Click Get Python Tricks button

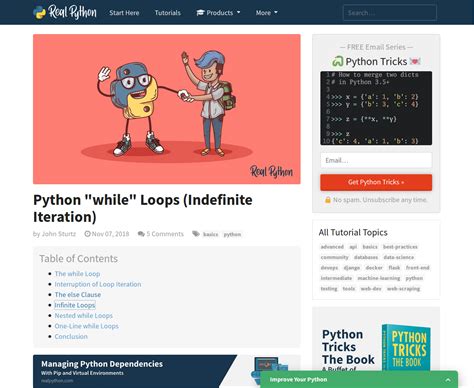(376, 182)
